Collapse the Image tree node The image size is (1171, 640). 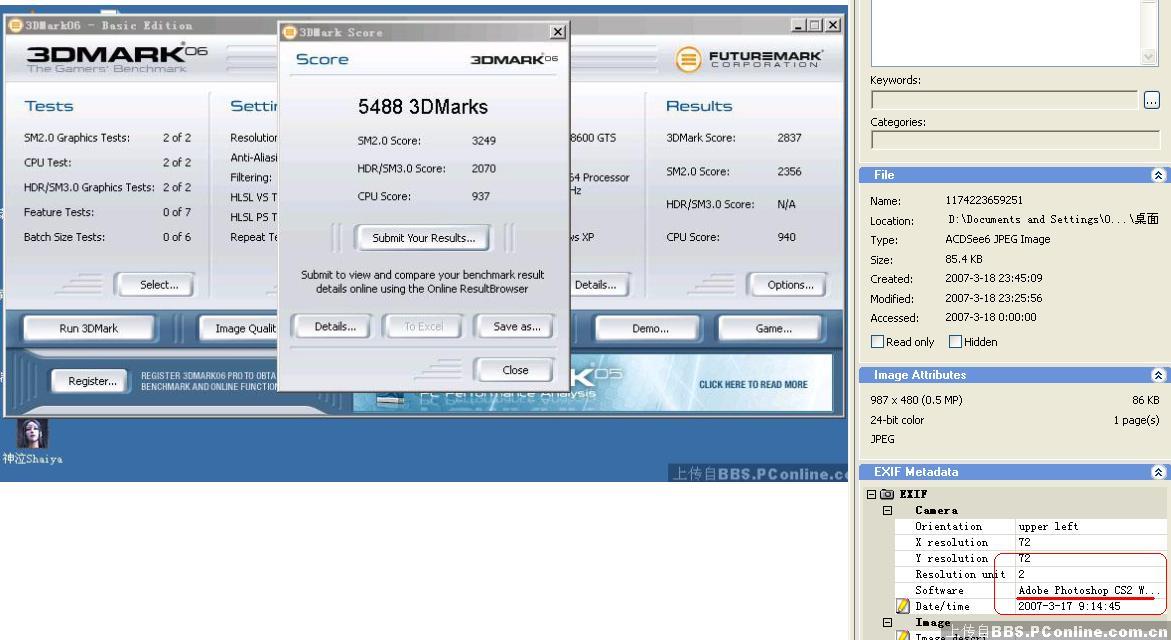coord(887,622)
